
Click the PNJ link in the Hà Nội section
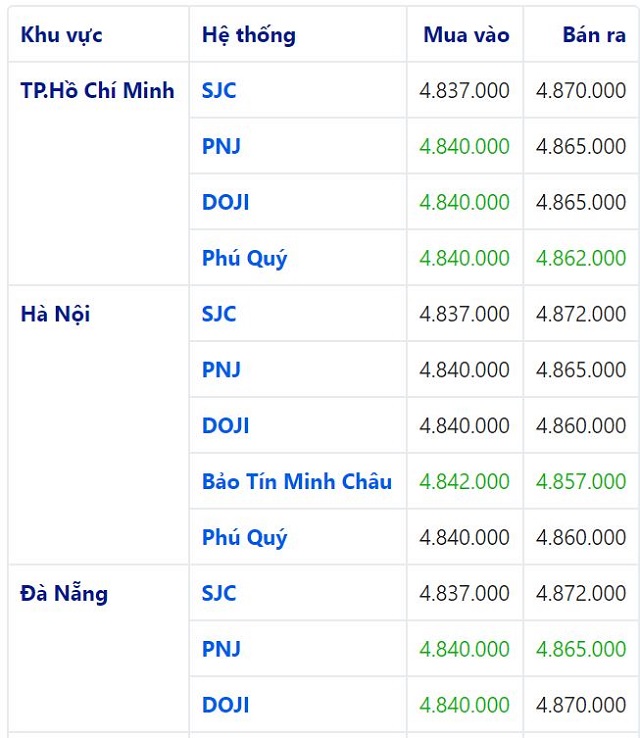[x=221, y=370]
